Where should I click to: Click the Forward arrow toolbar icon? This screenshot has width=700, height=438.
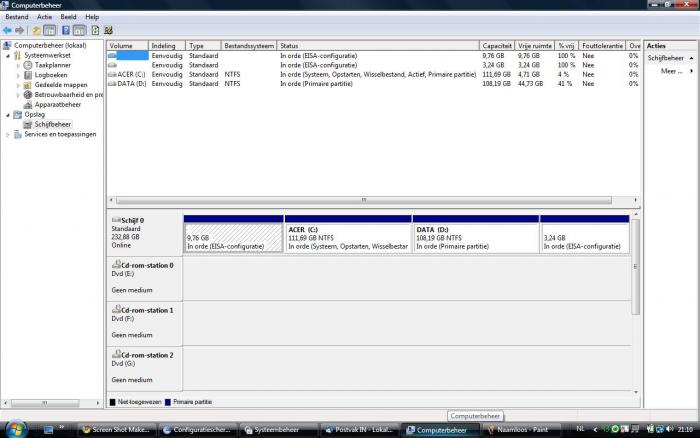tap(19, 30)
